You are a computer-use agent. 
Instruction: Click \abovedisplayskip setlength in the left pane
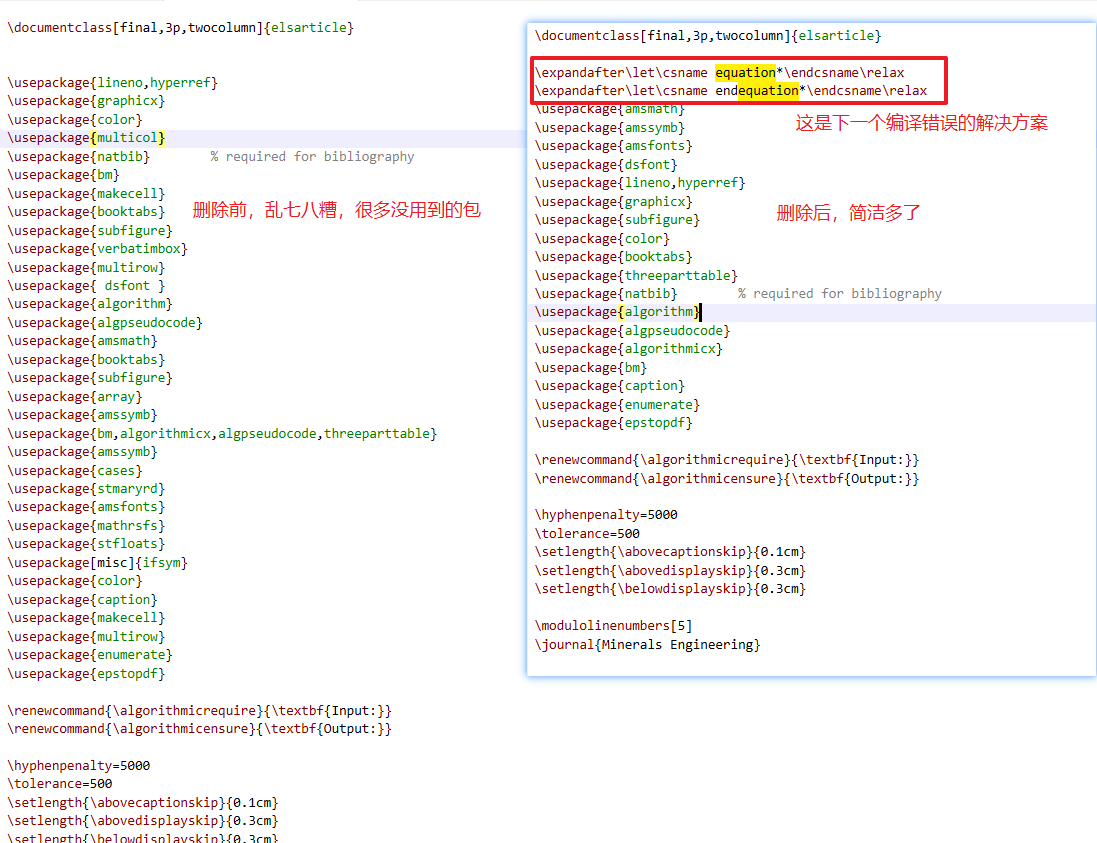[143, 821]
